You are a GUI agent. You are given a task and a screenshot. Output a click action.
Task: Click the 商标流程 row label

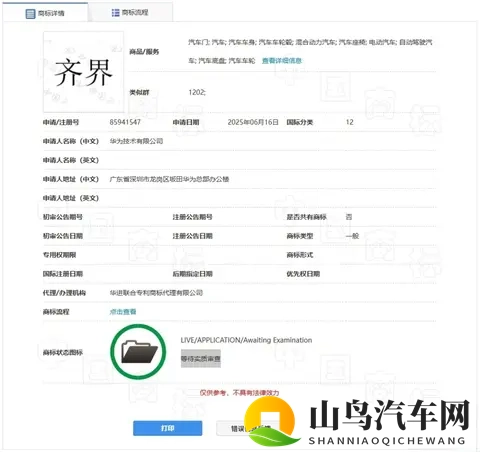pos(56,312)
